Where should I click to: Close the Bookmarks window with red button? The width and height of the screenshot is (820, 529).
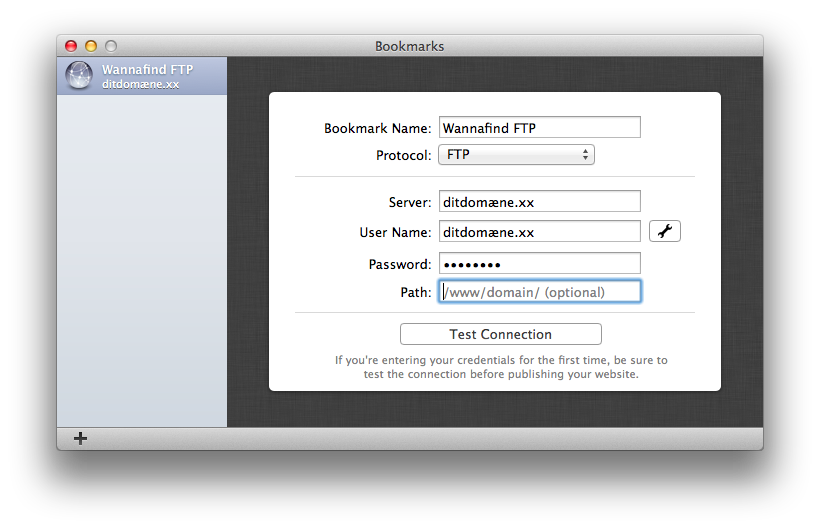tap(71, 46)
